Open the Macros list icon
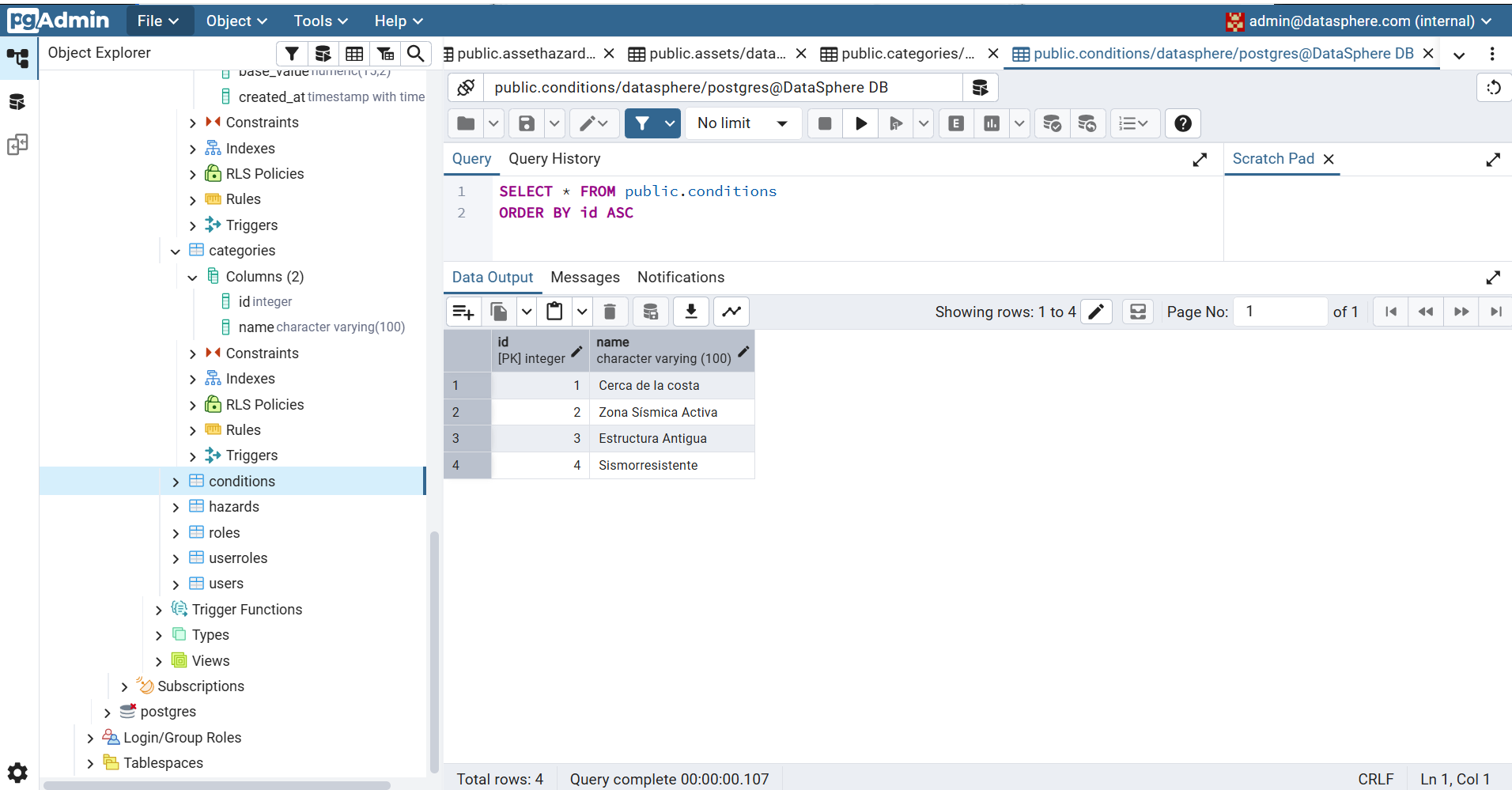1512x790 pixels. coord(1134,123)
